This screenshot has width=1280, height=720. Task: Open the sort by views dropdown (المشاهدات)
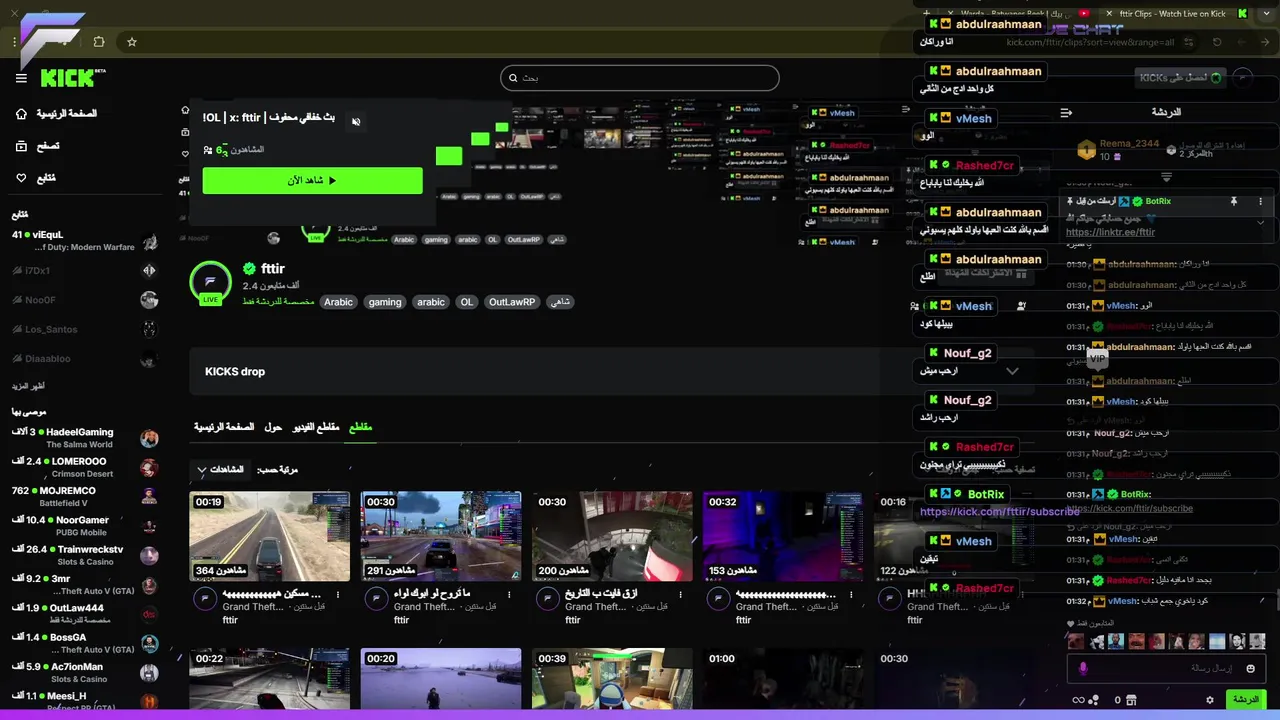pos(220,469)
